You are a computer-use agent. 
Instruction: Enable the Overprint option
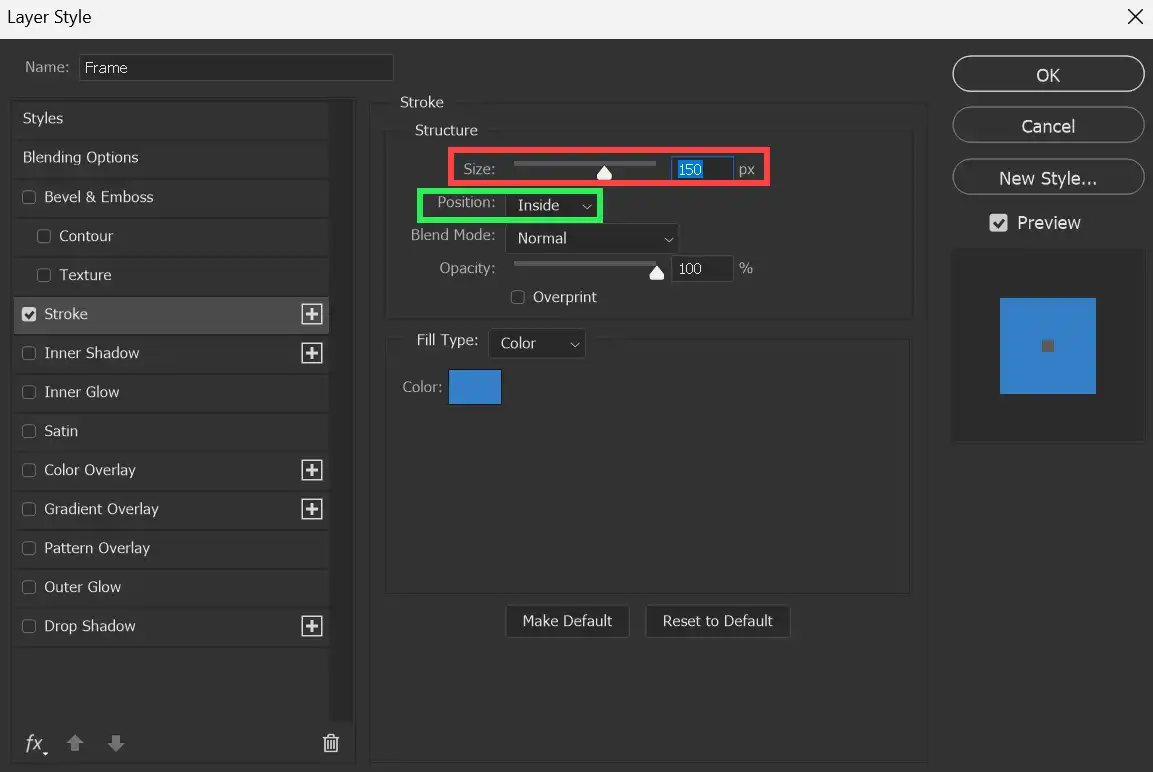click(517, 297)
